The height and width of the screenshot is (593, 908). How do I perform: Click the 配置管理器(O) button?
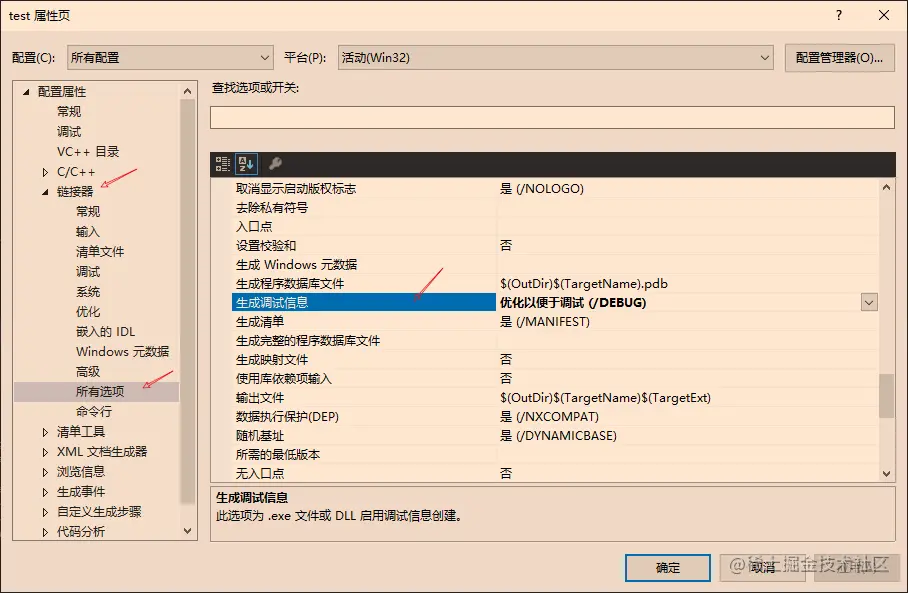point(839,57)
